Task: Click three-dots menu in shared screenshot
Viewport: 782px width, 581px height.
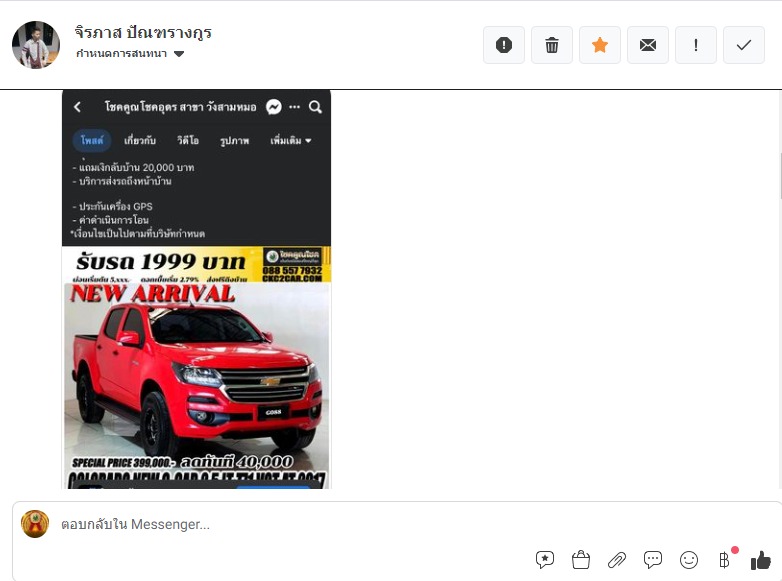Action: tap(295, 107)
